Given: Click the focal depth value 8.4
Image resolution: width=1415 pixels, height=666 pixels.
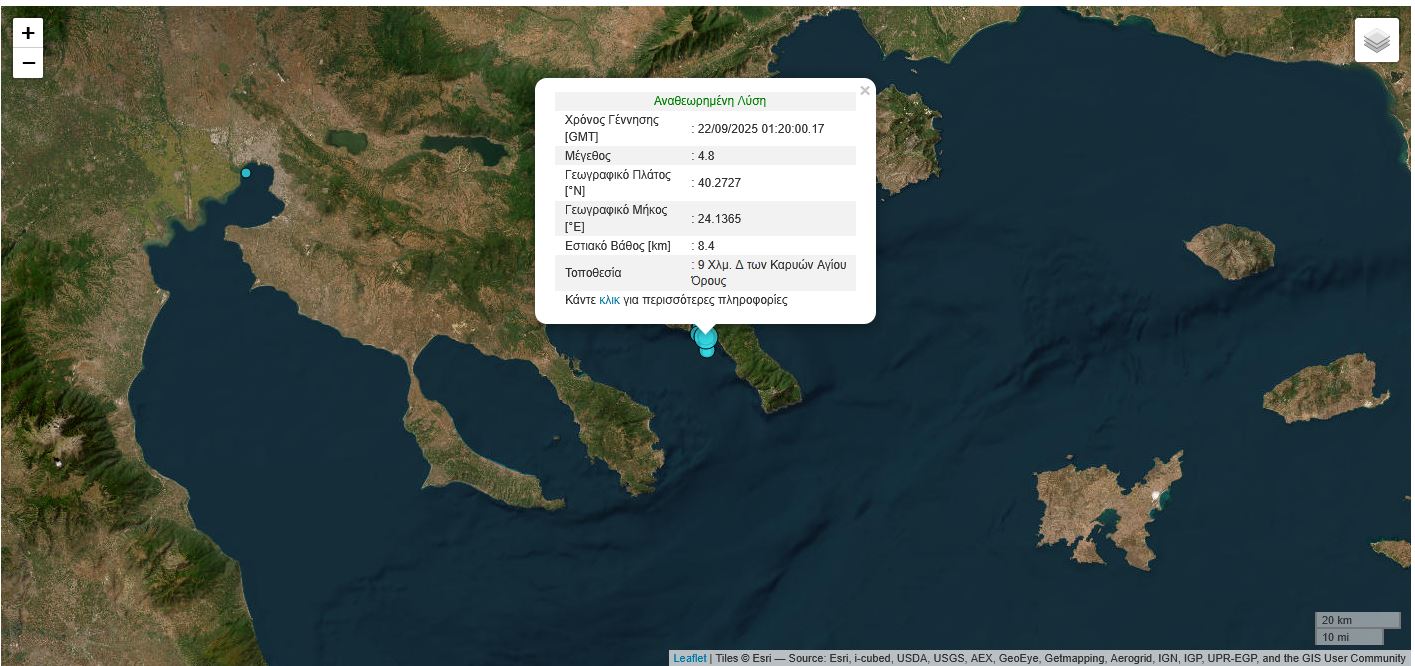Looking at the screenshot, I should pos(706,246).
